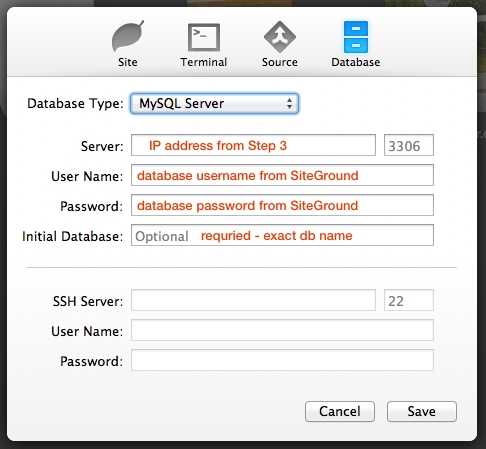Cancel the database settings dialog

click(340, 411)
